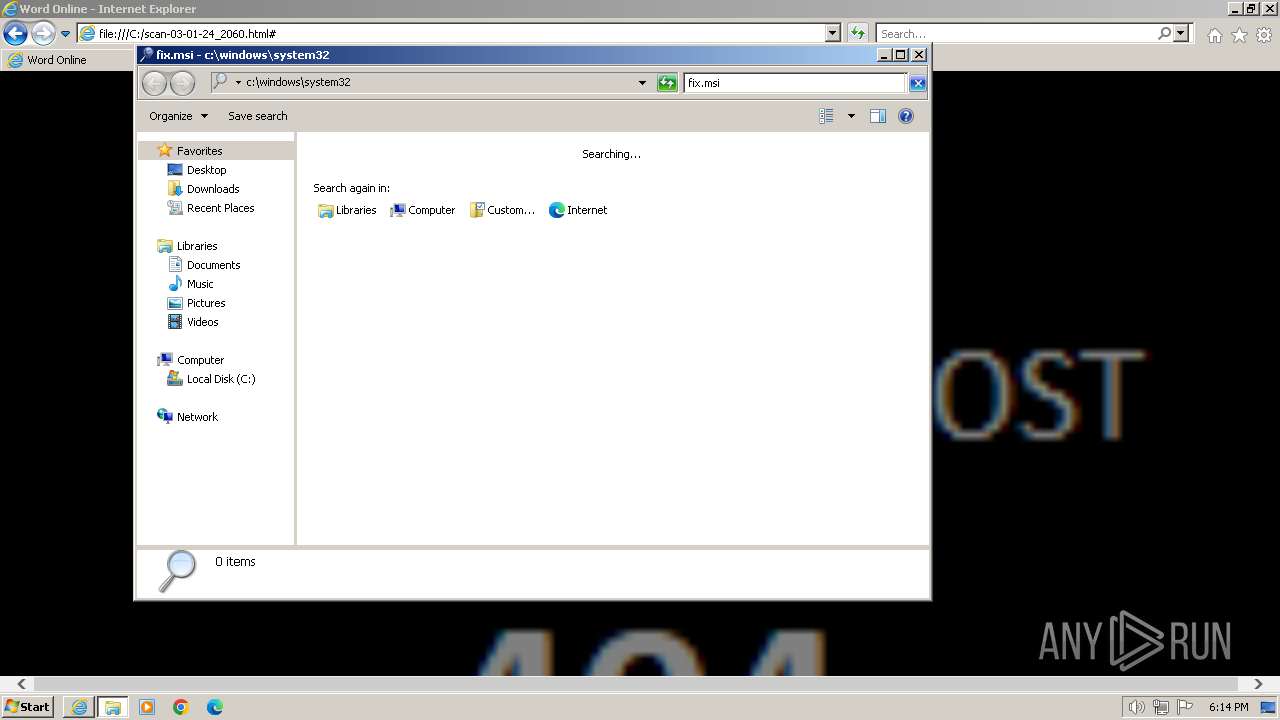Click the green refresh button in Explorer
This screenshot has width=1280, height=720.
click(x=667, y=83)
